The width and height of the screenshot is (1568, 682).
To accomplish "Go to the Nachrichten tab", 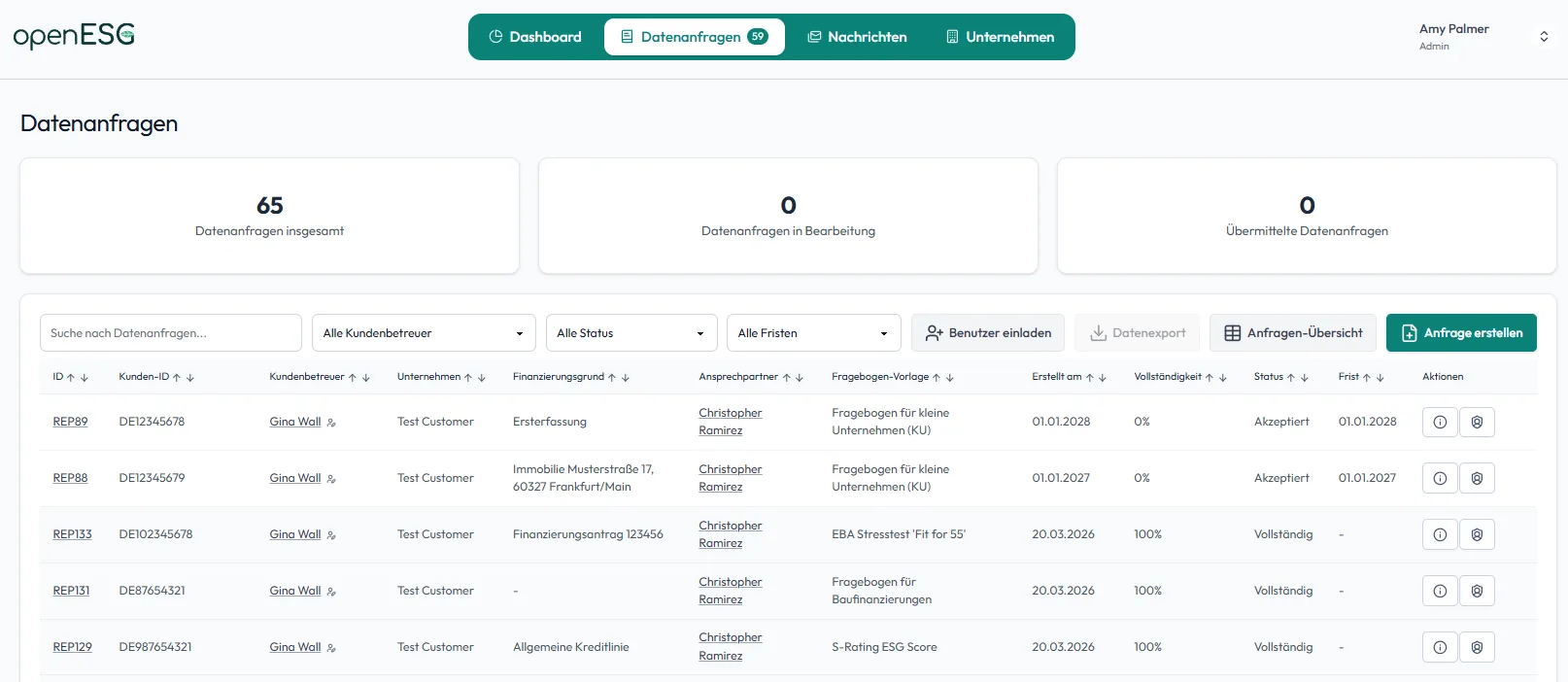I will point(857,37).
